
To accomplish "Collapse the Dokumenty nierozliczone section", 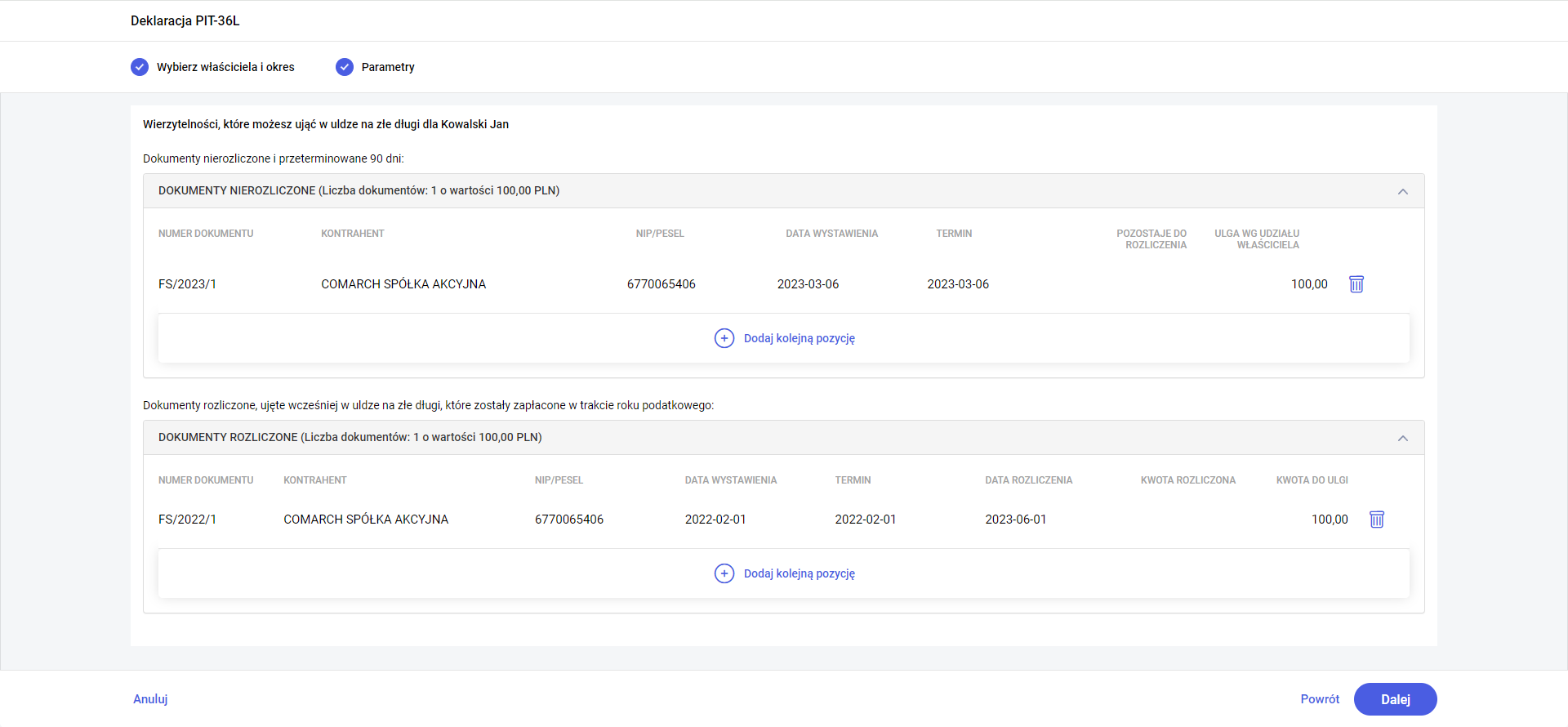I will (x=1402, y=191).
